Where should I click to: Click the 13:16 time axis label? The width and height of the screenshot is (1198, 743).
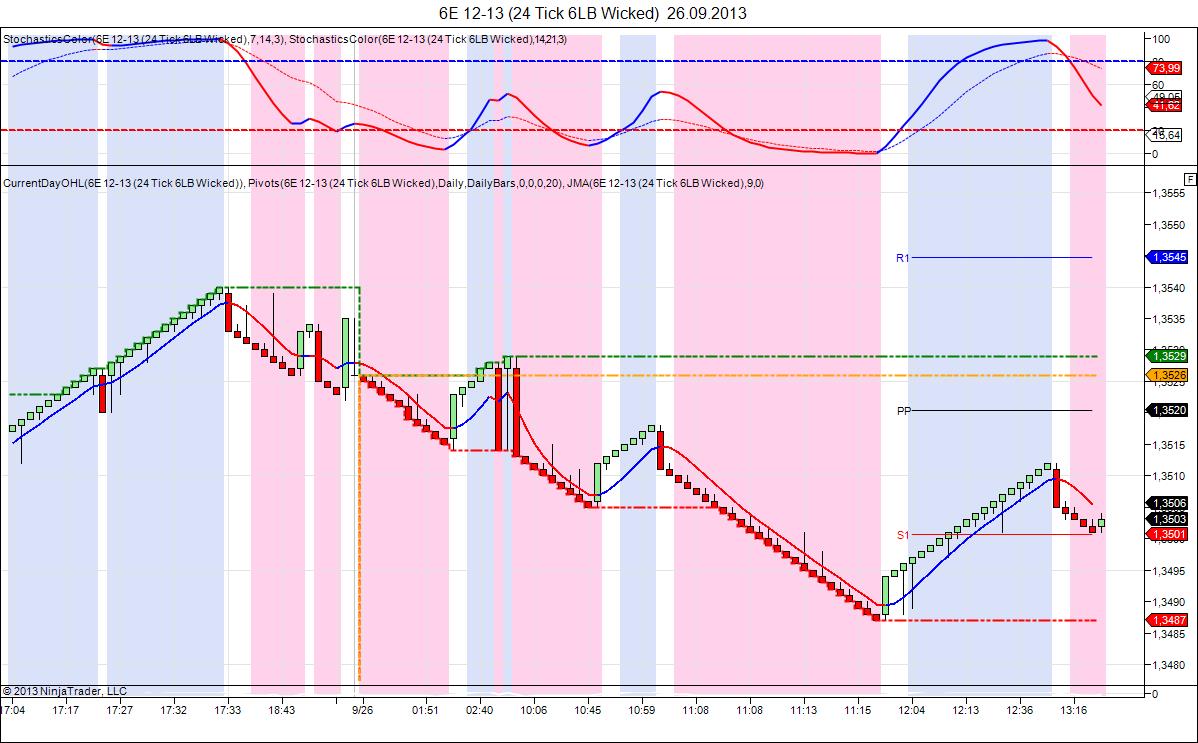(x=1073, y=710)
